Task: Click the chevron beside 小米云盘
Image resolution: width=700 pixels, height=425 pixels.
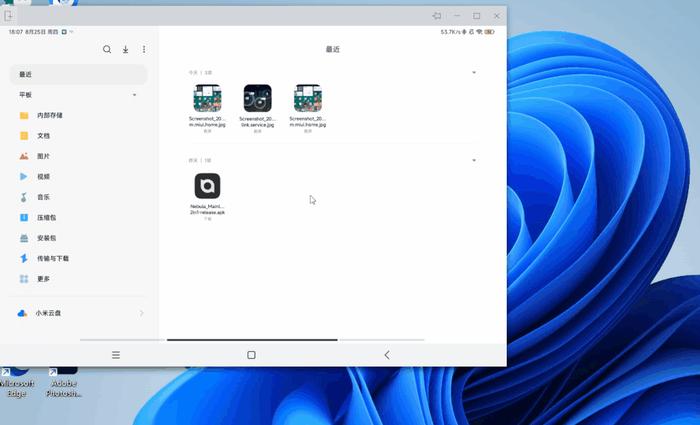Action: (x=142, y=313)
